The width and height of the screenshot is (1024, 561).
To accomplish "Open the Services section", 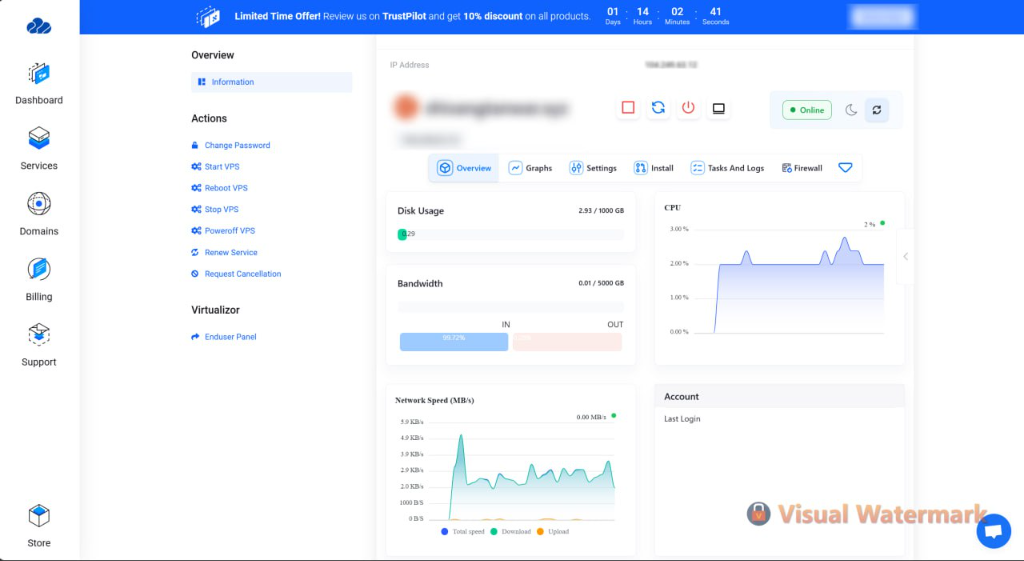I will tap(39, 149).
